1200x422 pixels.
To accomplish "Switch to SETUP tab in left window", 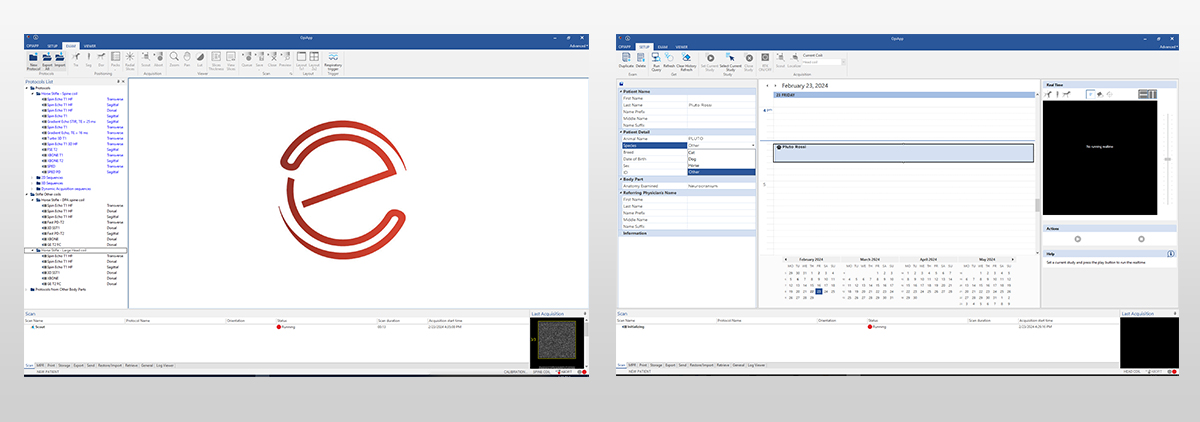I will click(52, 46).
